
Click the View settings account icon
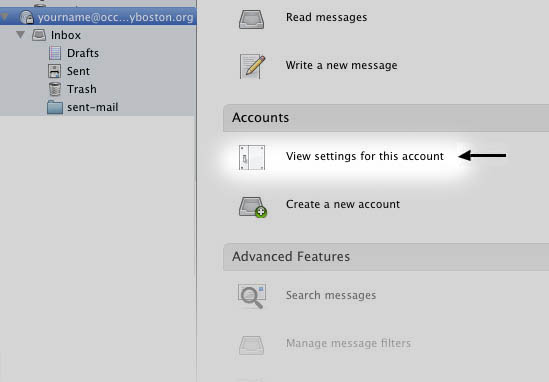(x=252, y=158)
